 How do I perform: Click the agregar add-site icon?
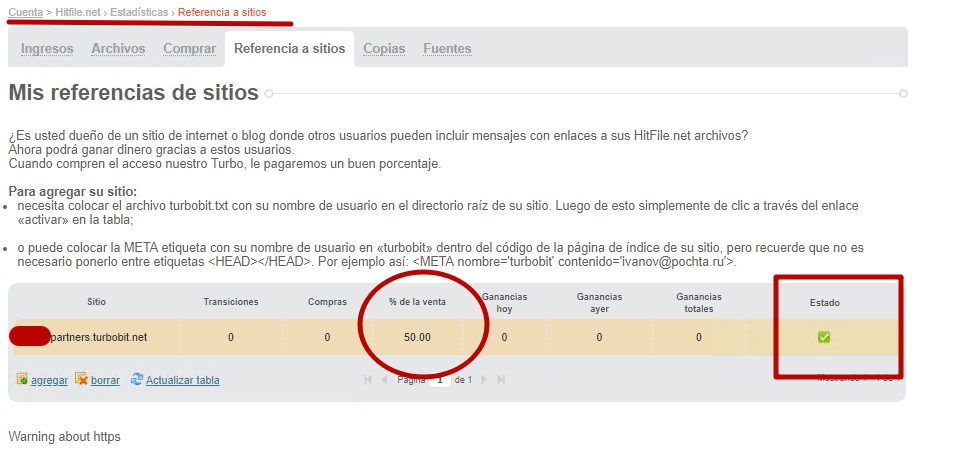coord(22,379)
